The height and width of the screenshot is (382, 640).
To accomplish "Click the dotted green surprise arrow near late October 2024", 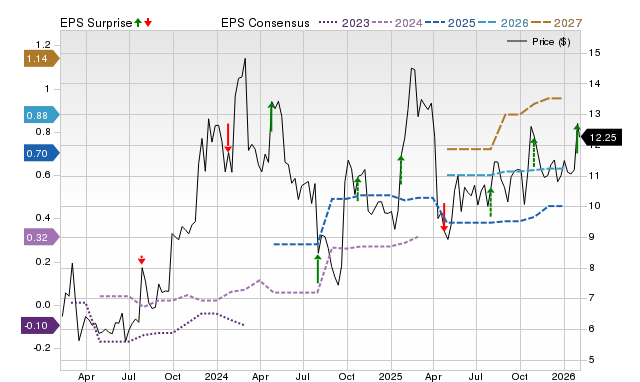I will point(358,189).
